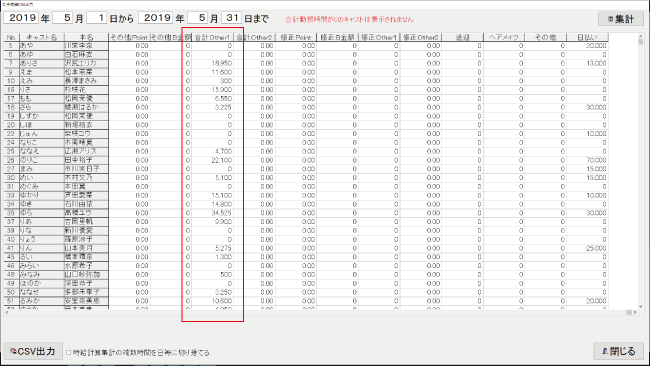This screenshot has width=650, height=366.
Task: Click the horizontal scrollbar left arrow
Action: point(7,312)
